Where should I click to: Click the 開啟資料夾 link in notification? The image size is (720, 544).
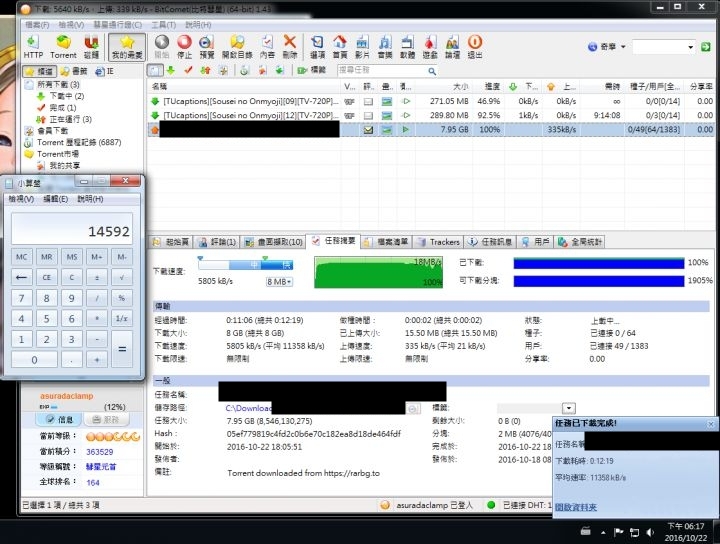pos(576,507)
